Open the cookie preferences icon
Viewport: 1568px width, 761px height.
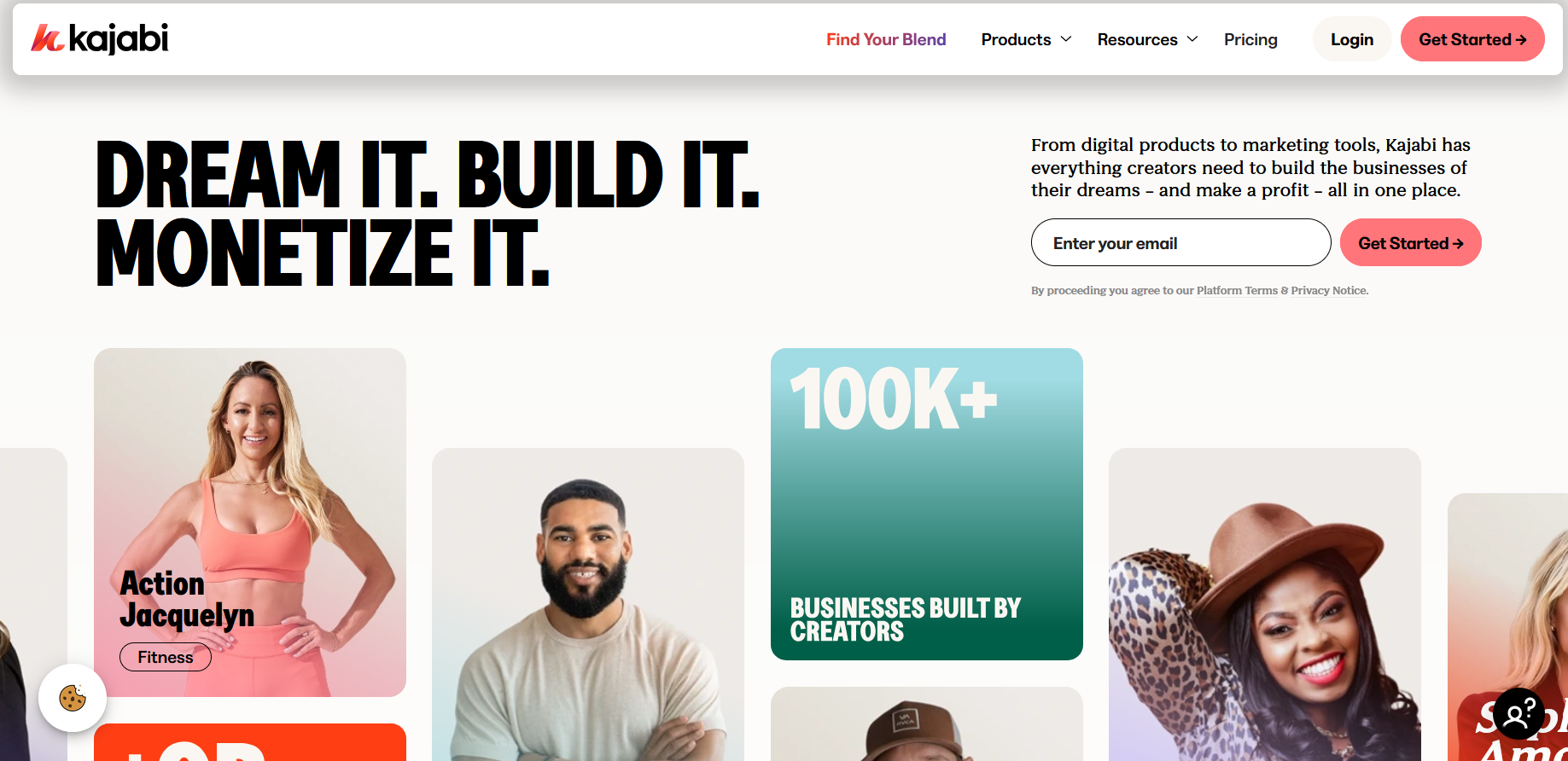click(x=73, y=698)
